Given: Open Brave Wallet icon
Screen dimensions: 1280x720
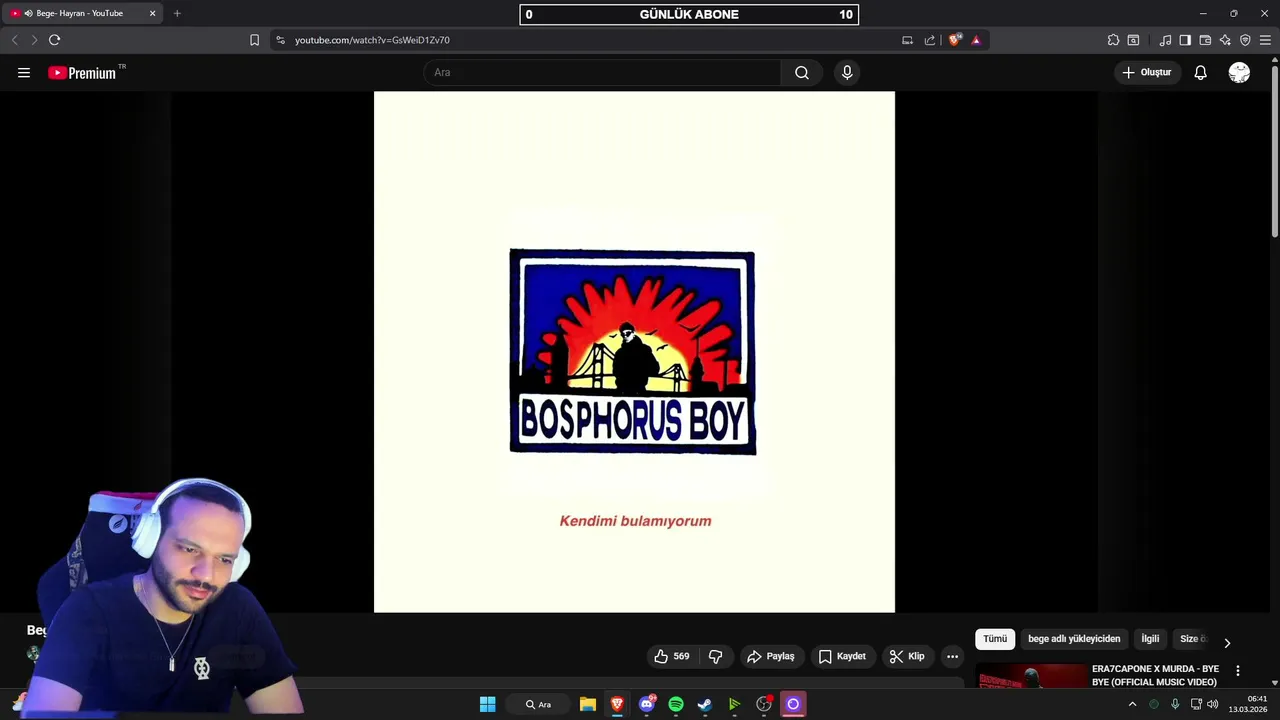Looking at the screenshot, I should point(1205,40).
